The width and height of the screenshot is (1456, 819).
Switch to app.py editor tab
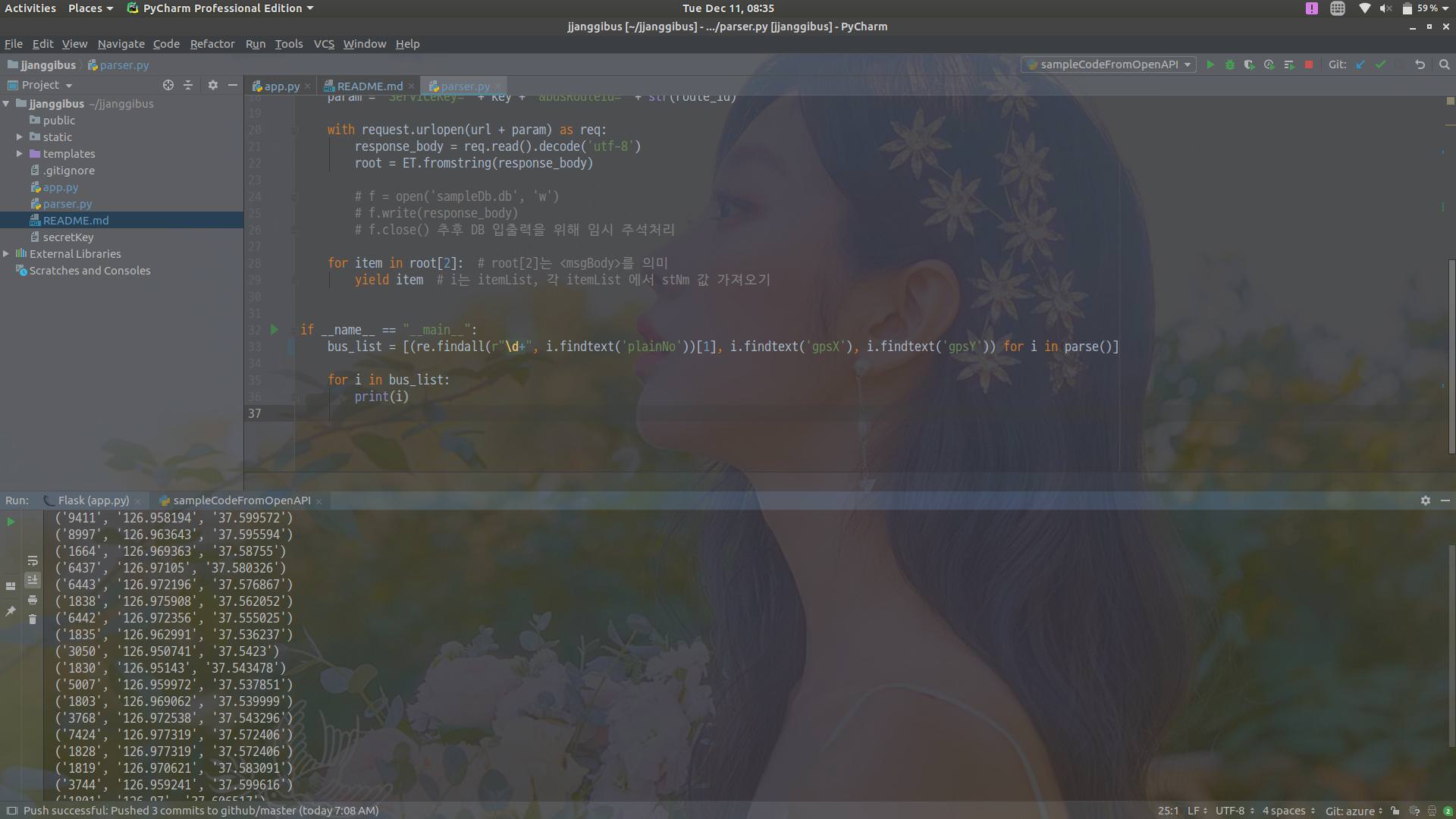[281, 86]
